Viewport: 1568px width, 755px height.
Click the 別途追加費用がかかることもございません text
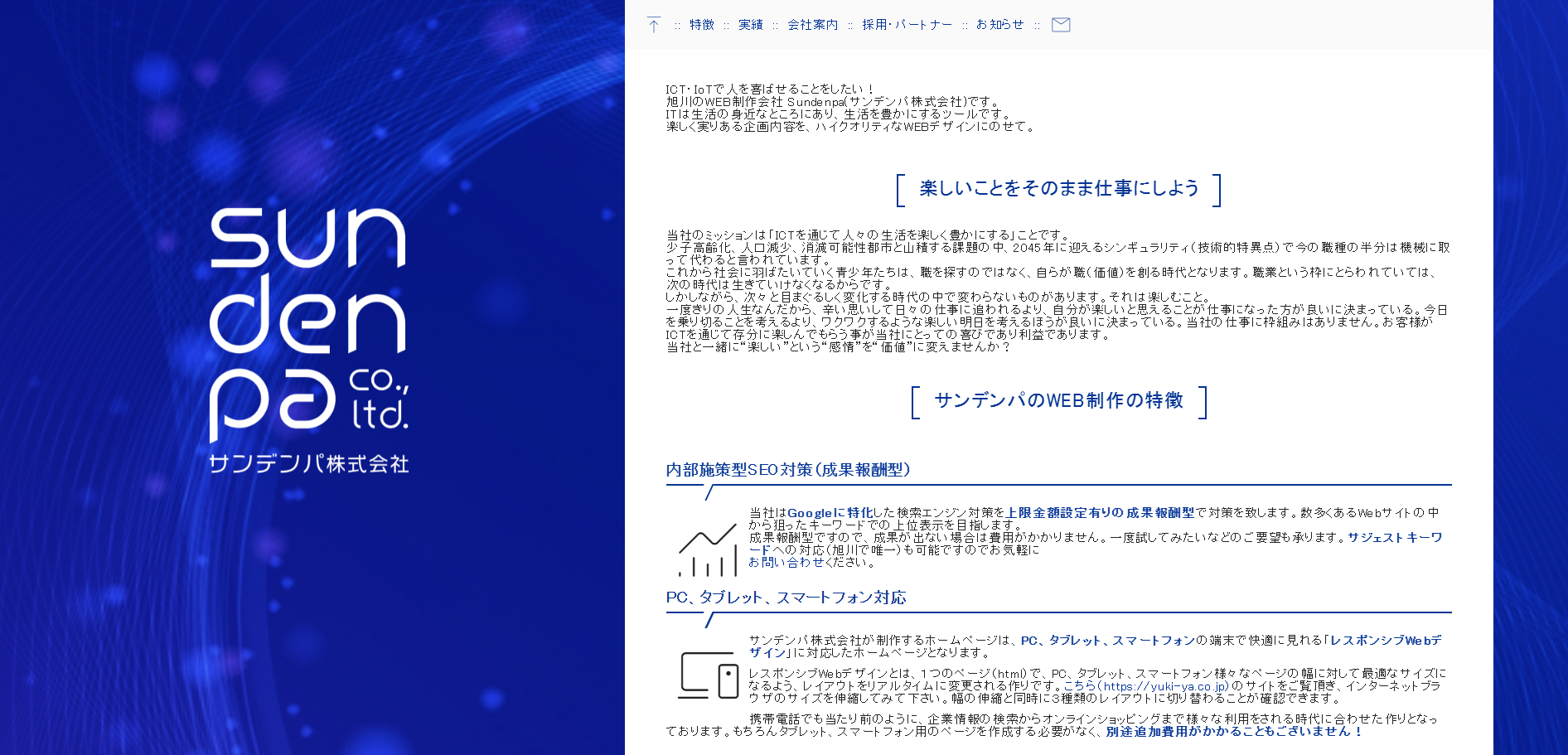click(1233, 732)
